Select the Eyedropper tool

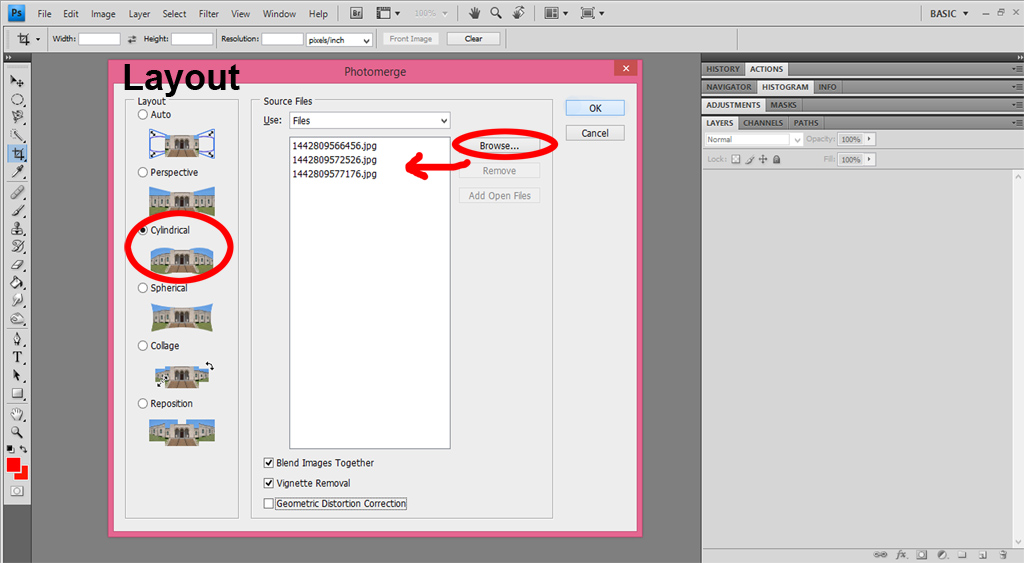click(17, 172)
